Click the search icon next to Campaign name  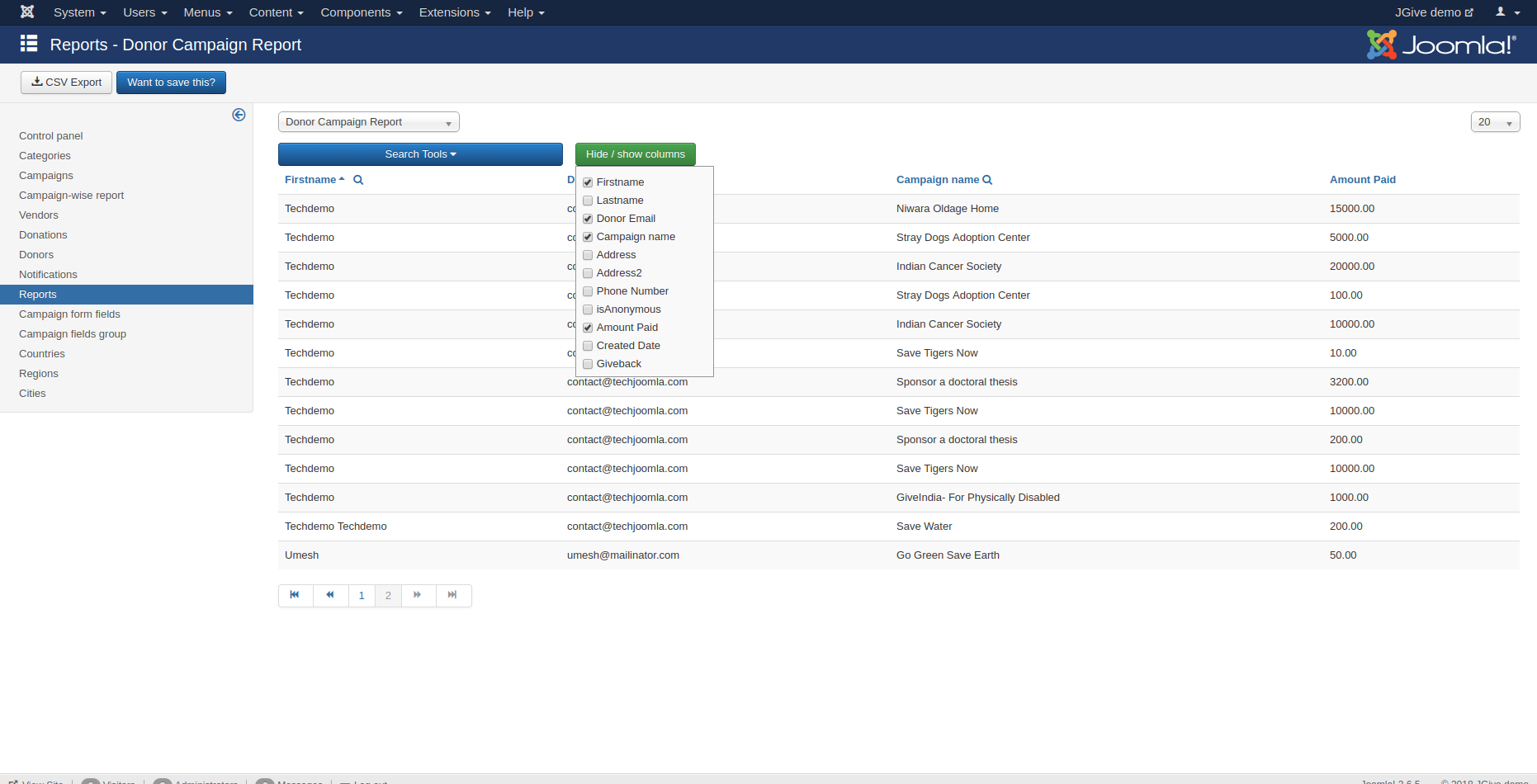coord(987,180)
